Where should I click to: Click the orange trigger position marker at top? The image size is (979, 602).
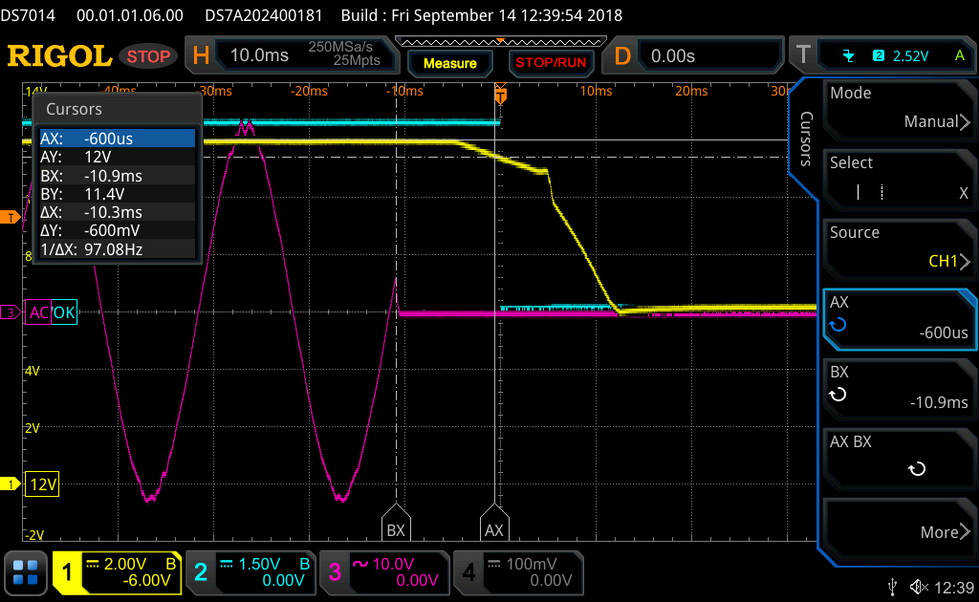[501, 95]
